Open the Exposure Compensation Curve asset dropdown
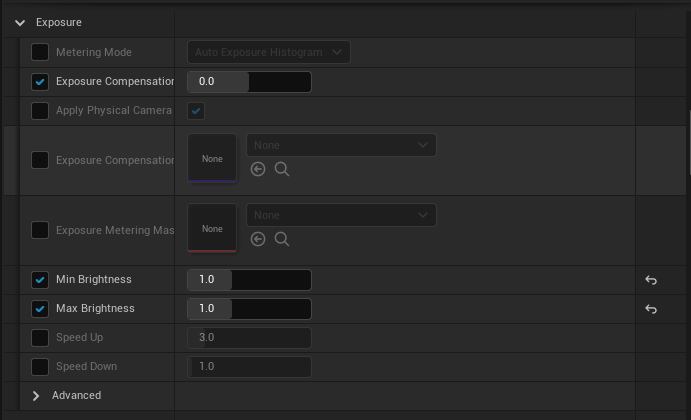Viewport: 691px width, 420px height. 341,145
